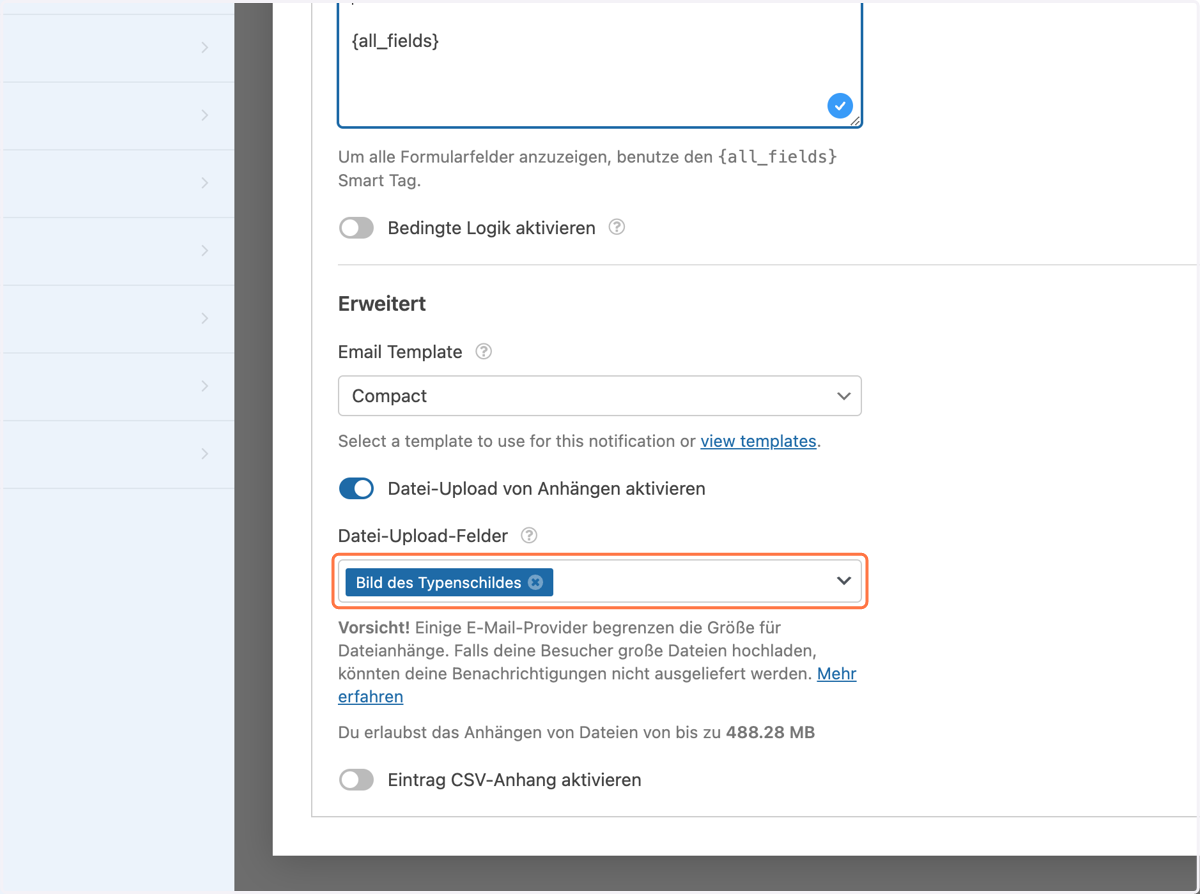
Task: Open the Compact email template dropdown
Action: pyautogui.click(x=600, y=396)
